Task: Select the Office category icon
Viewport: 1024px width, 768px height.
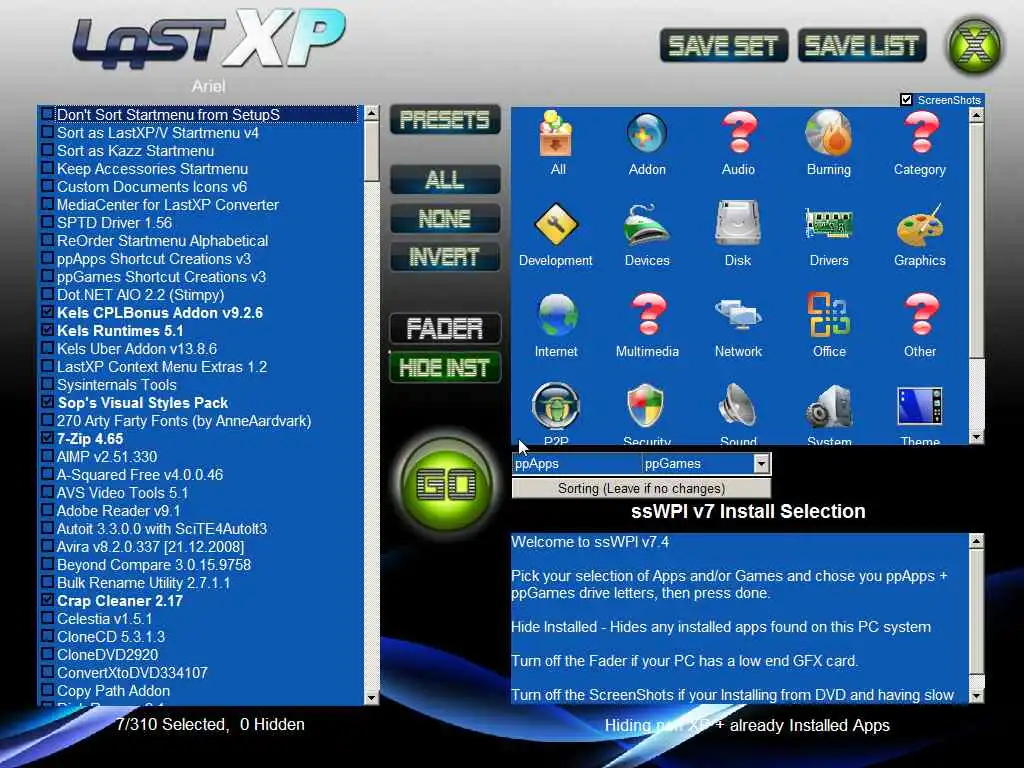Action: 829,314
